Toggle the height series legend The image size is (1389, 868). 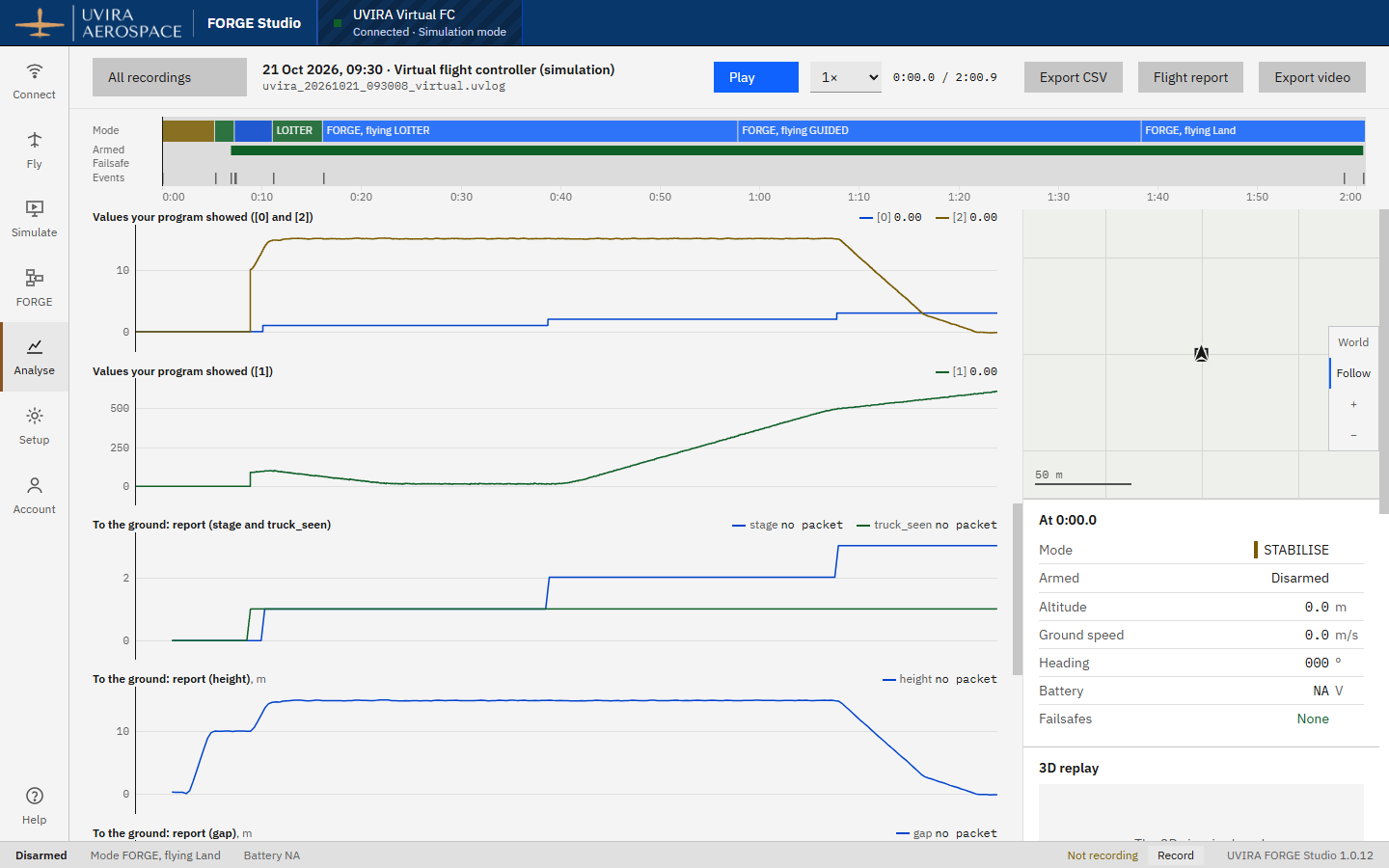pos(940,679)
